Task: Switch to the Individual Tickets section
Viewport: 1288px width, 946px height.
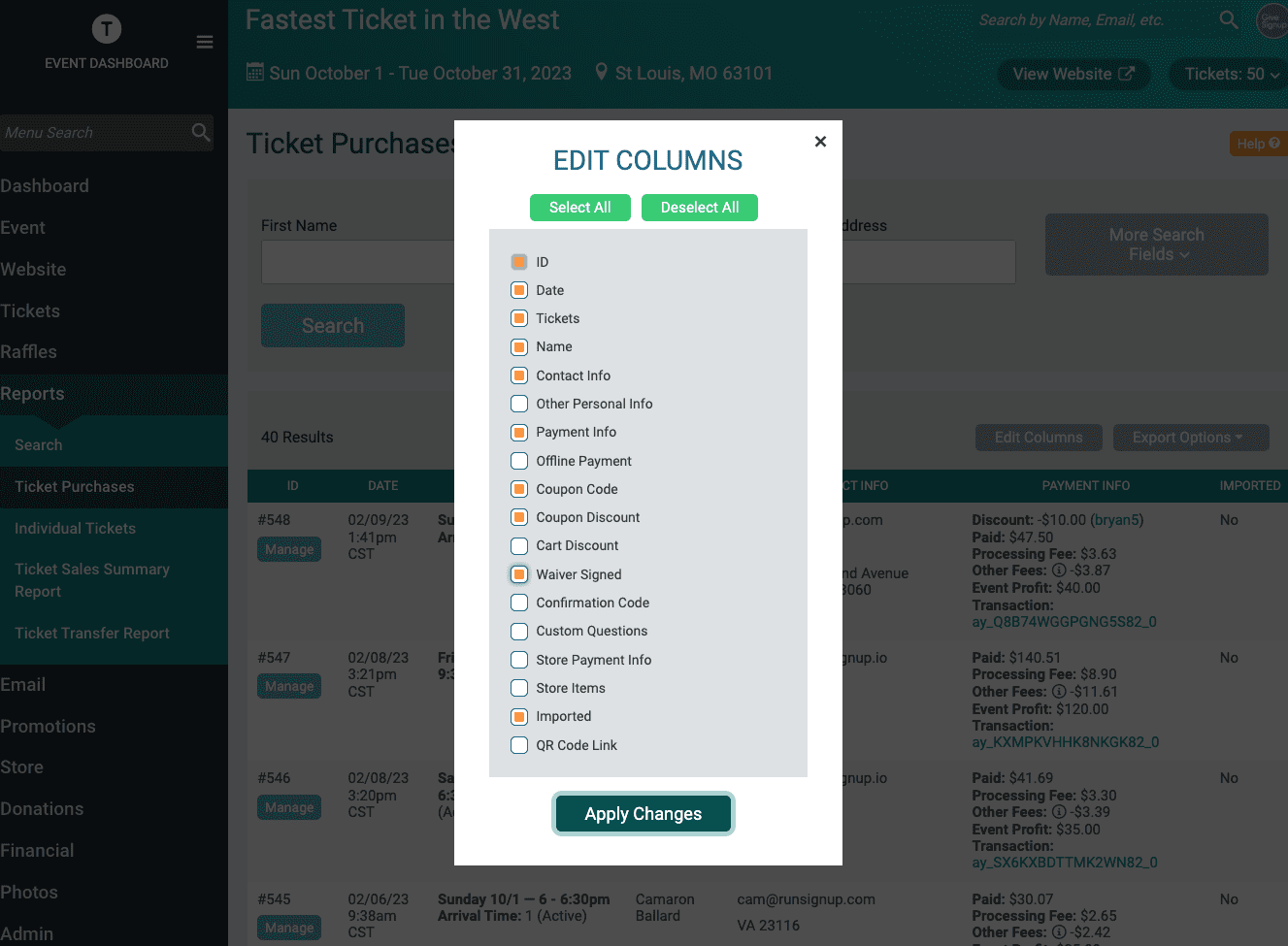Action: click(x=73, y=528)
